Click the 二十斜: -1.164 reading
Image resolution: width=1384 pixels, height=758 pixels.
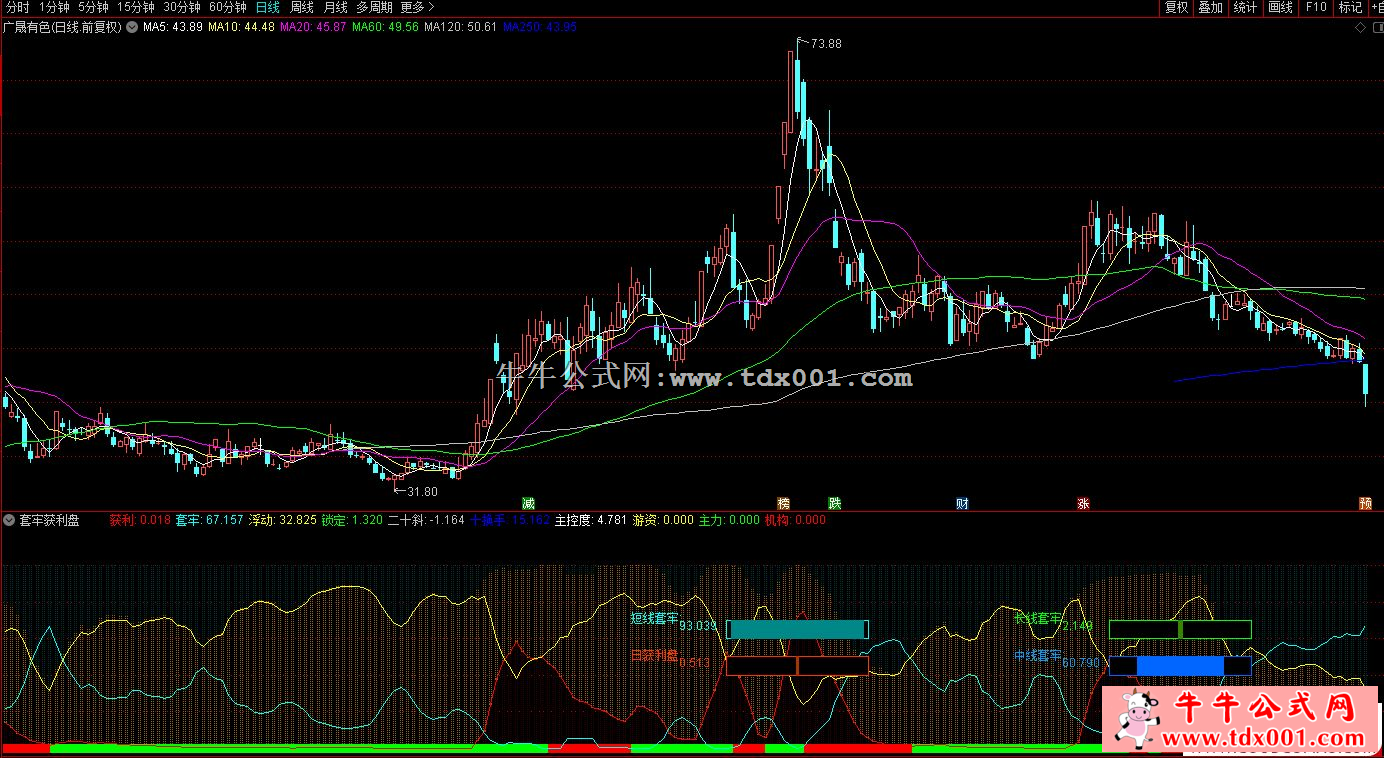[x=426, y=520]
